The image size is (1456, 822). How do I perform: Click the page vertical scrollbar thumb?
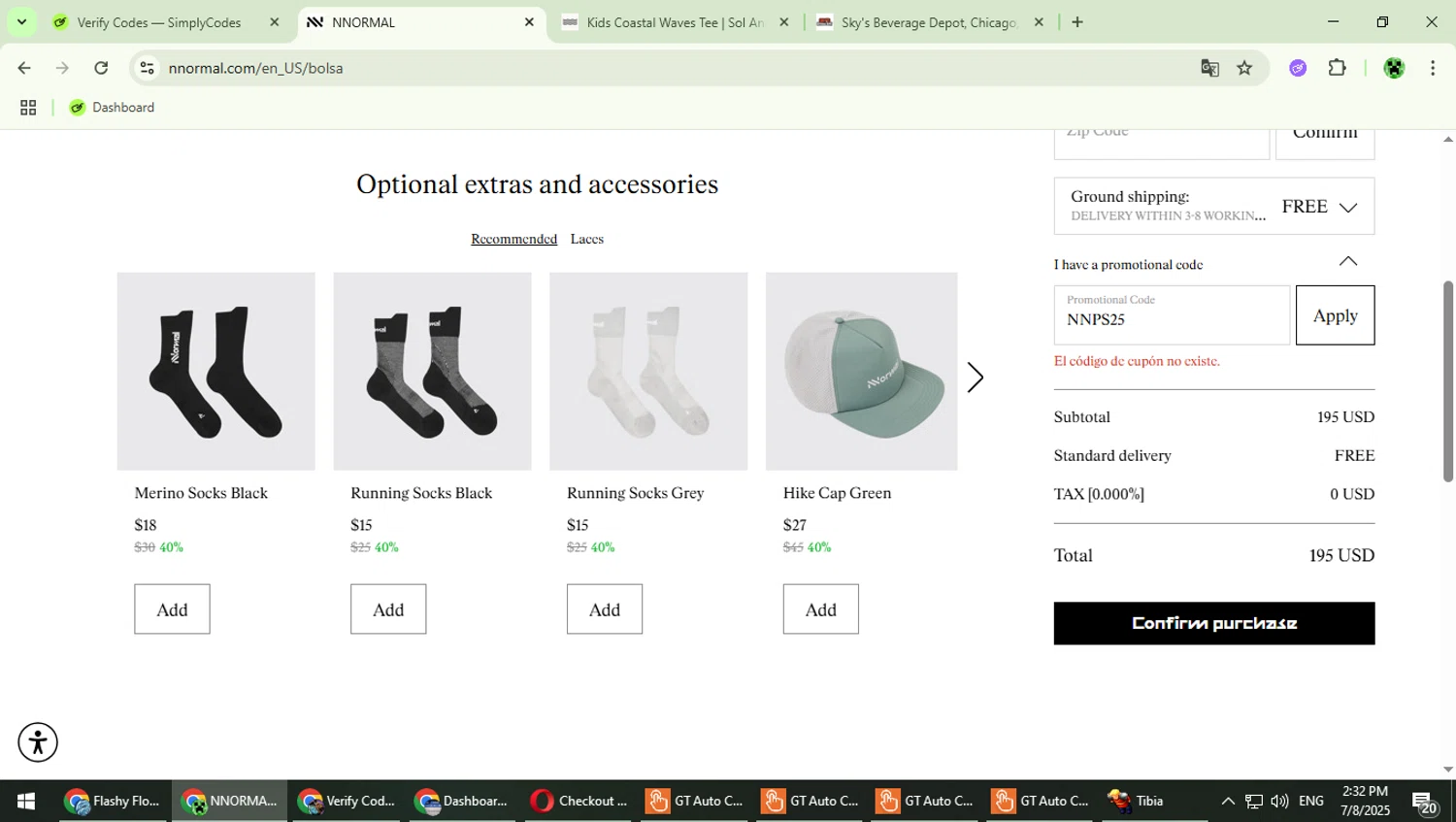tap(1447, 381)
